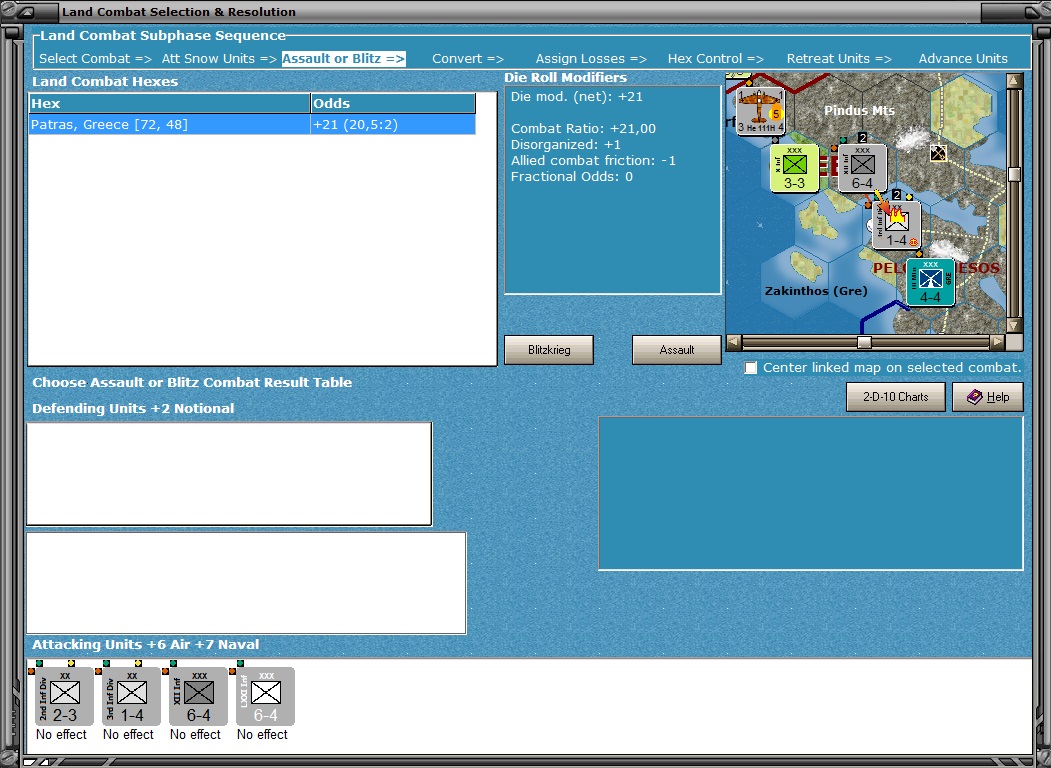The image size is (1051, 768).
Task: Click the map horizontal scrollbar right arrow
Action: click(x=997, y=342)
